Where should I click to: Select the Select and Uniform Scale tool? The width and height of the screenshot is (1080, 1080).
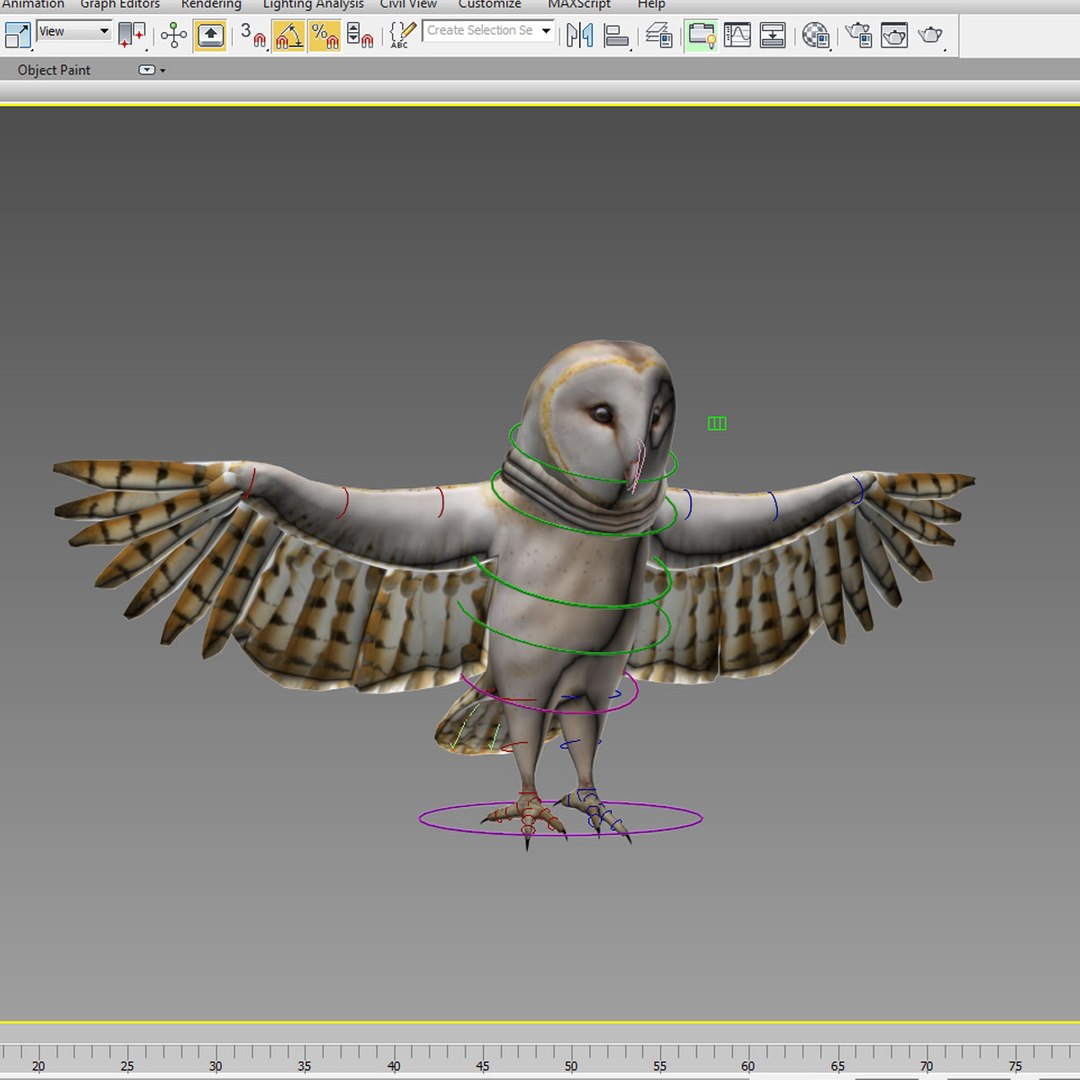click(17, 35)
